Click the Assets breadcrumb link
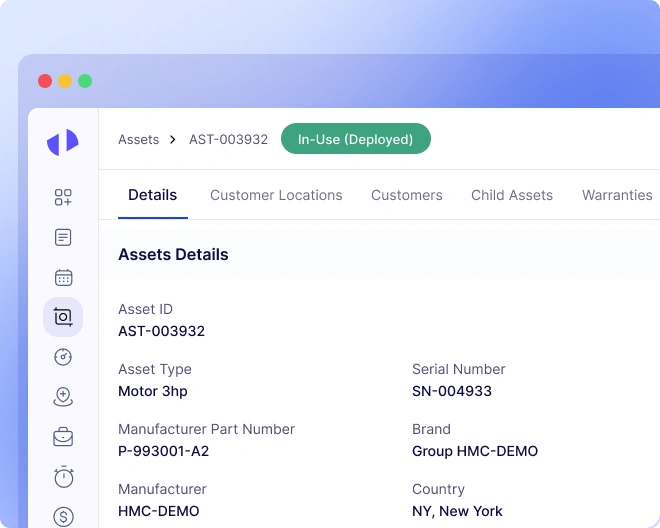The image size is (660, 528). [138, 139]
